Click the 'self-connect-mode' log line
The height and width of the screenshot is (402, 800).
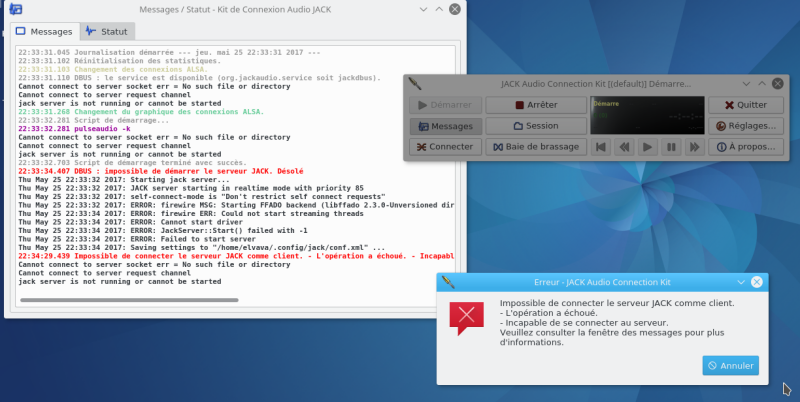click(202, 196)
